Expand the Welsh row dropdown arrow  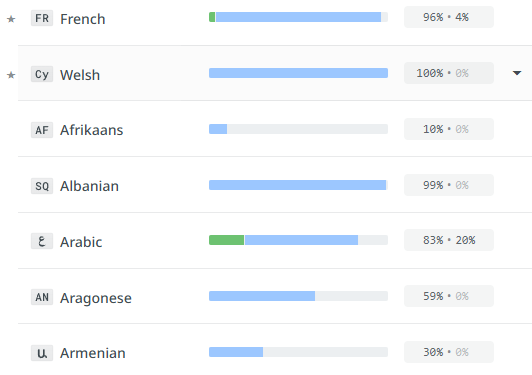pyautogui.click(x=517, y=73)
